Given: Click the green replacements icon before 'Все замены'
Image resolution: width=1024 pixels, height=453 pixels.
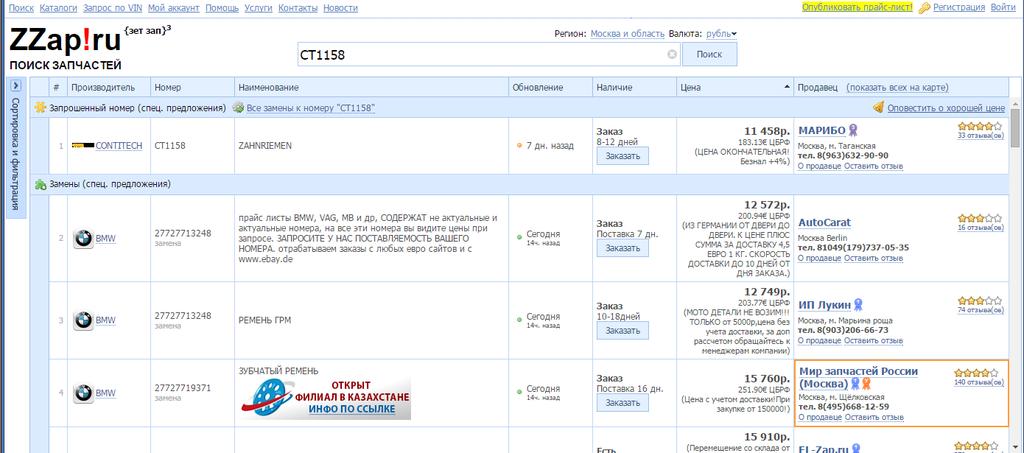Looking at the screenshot, I should (238, 107).
